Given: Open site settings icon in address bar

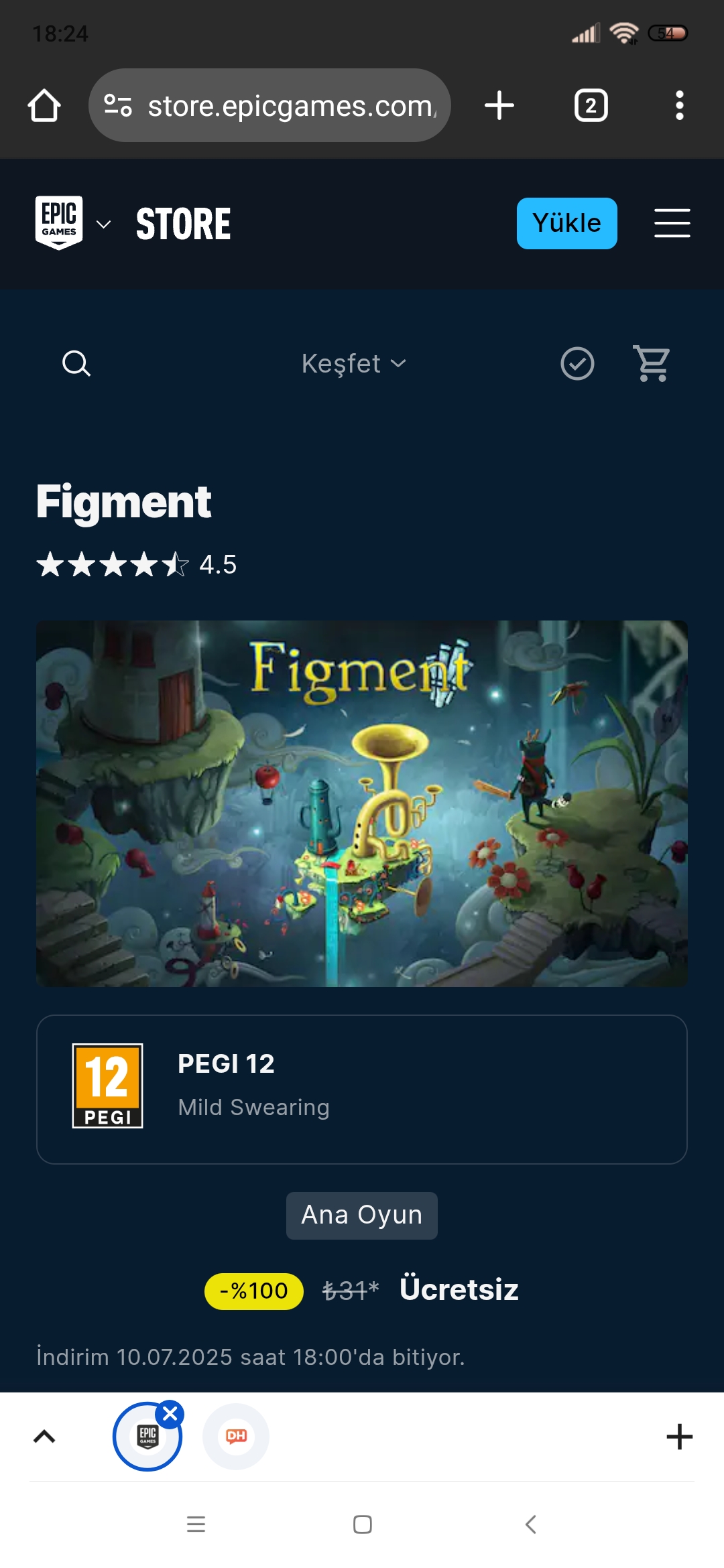Looking at the screenshot, I should pos(118,106).
